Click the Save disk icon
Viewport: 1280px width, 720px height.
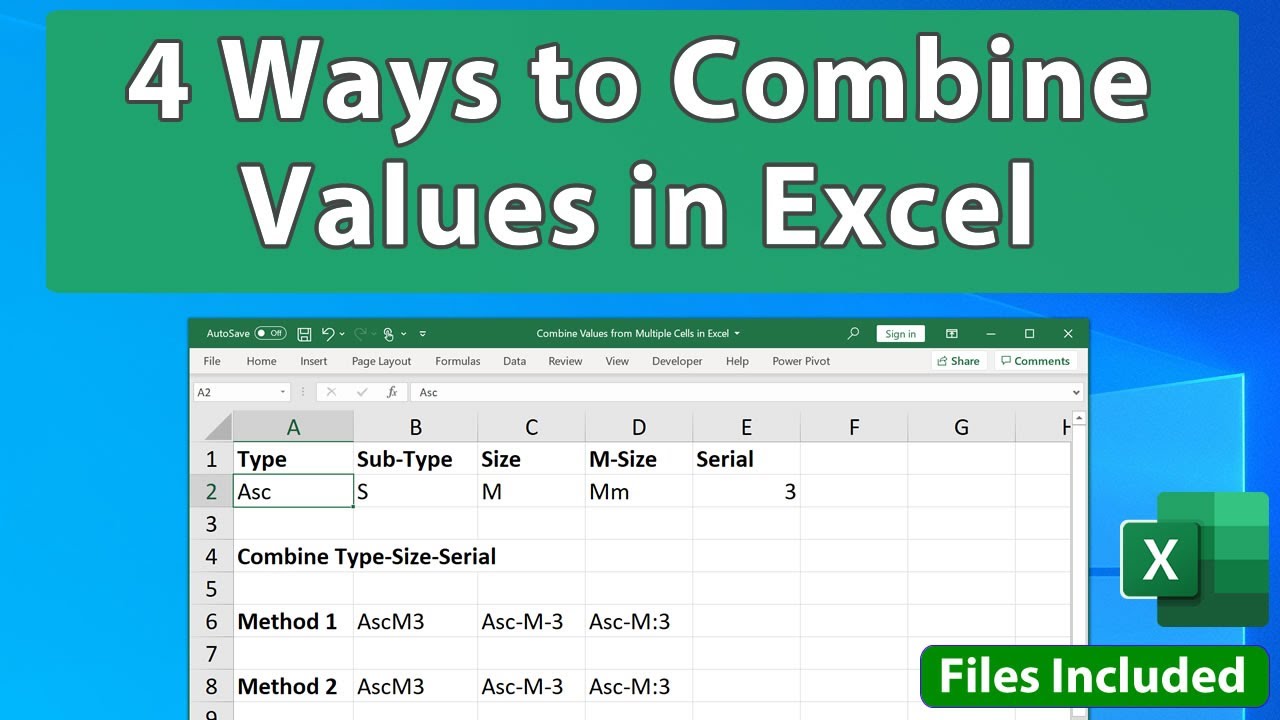[304, 334]
